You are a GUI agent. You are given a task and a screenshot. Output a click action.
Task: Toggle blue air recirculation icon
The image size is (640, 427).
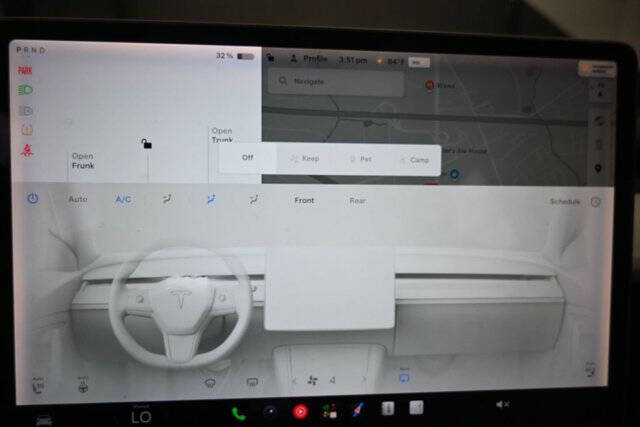404,377
